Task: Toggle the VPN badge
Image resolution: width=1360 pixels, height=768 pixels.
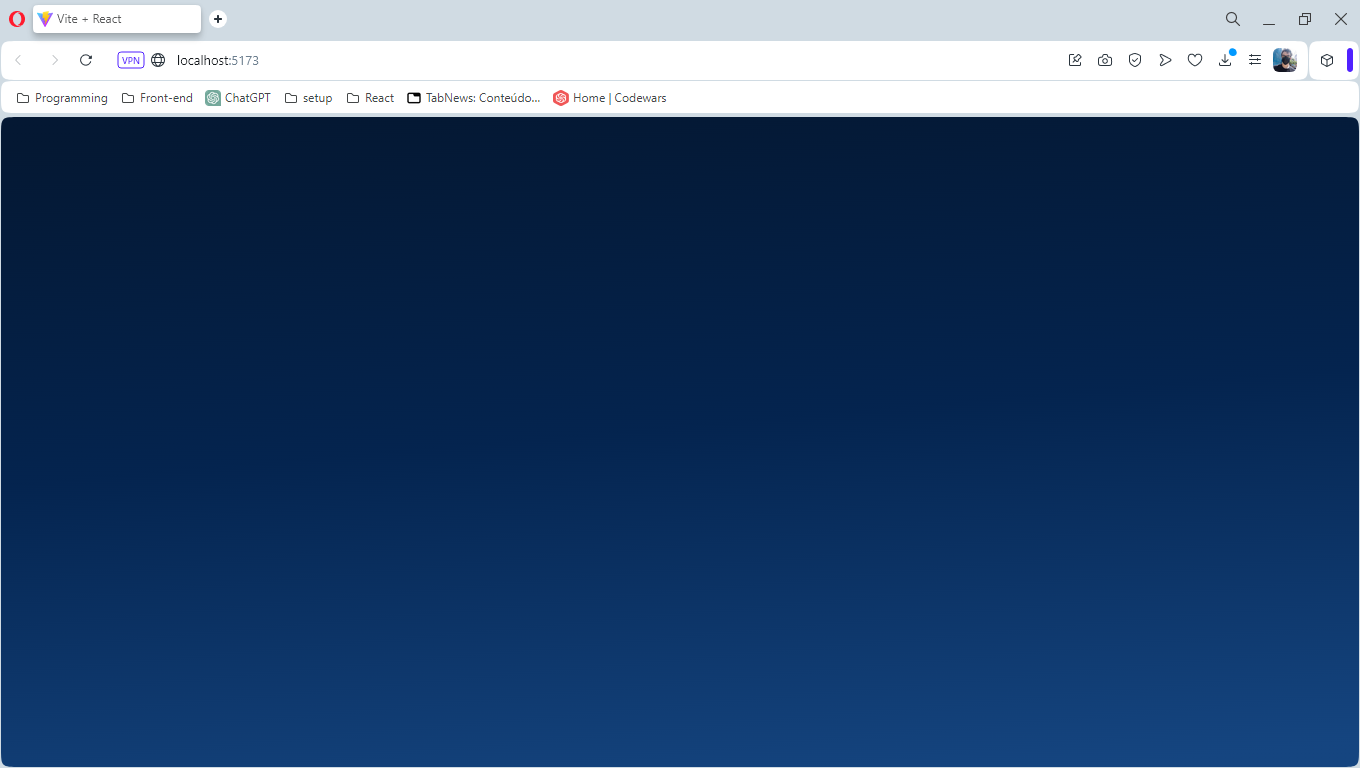Action: [131, 60]
